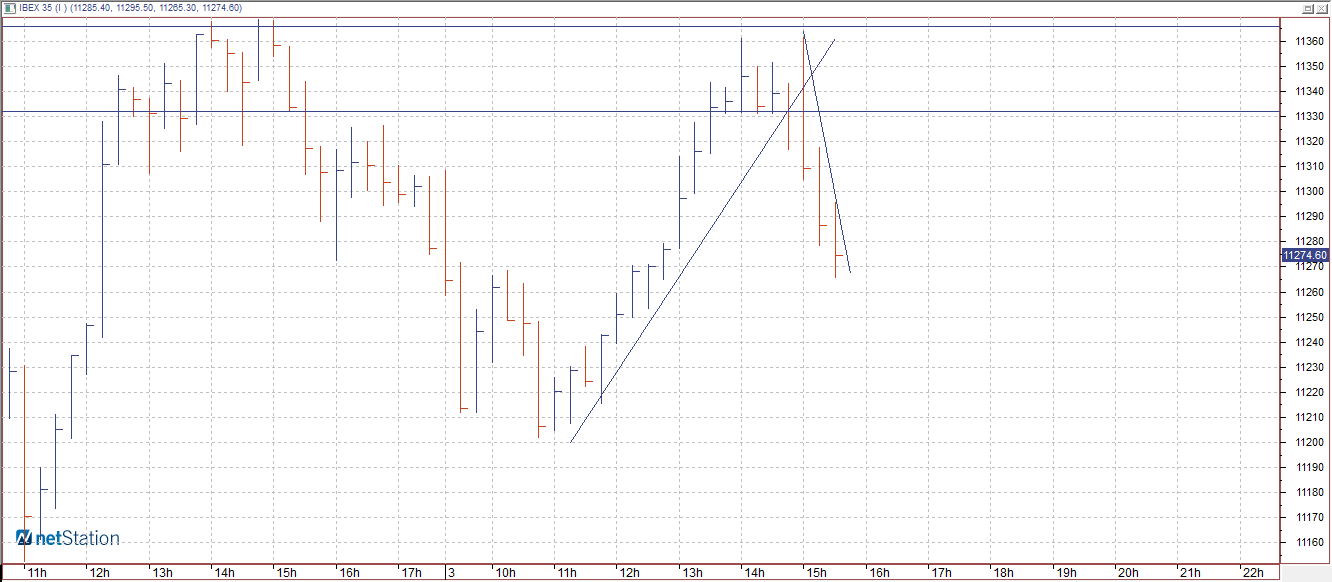
Task: Click the 18h time axis label
Action: 1004,573
